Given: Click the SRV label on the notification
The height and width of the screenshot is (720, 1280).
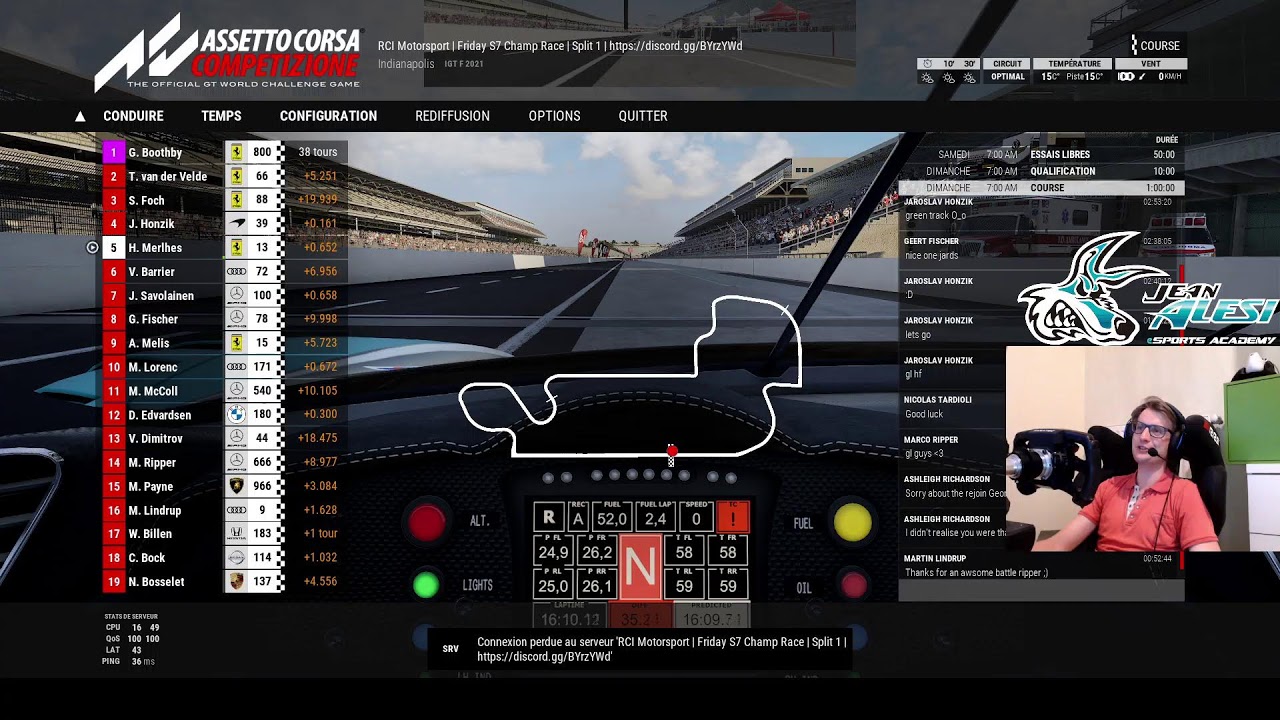Looking at the screenshot, I should pyautogui.click(x=451, y=649).
